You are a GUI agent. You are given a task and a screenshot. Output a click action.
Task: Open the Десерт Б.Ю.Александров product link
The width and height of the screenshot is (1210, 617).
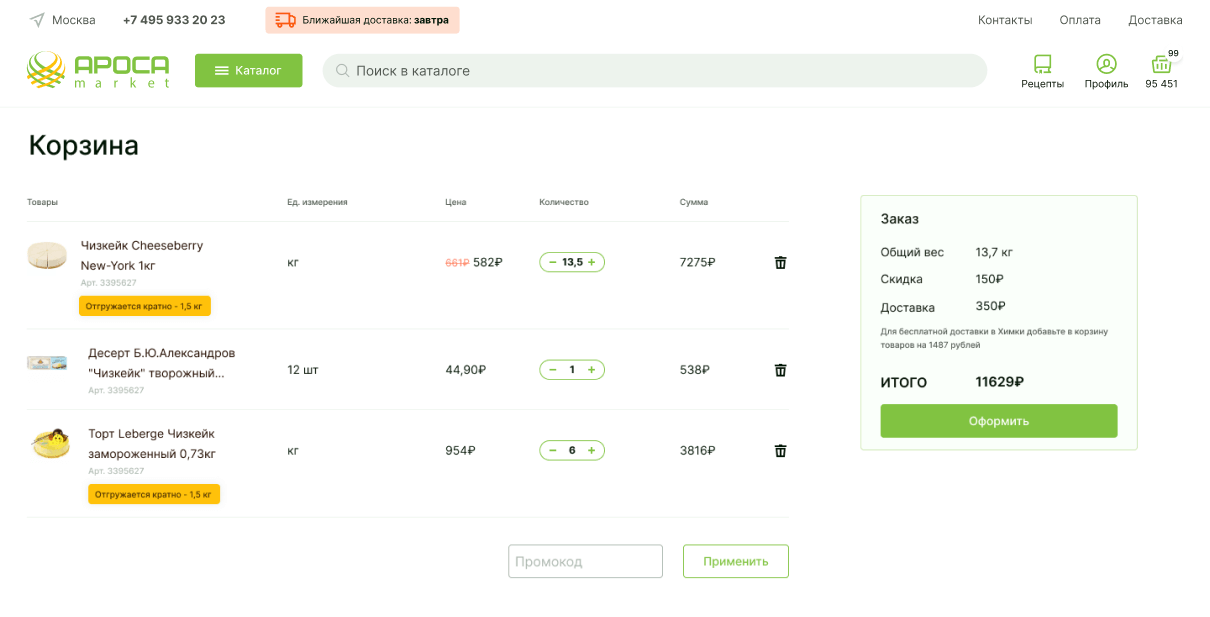pos(162,363)
